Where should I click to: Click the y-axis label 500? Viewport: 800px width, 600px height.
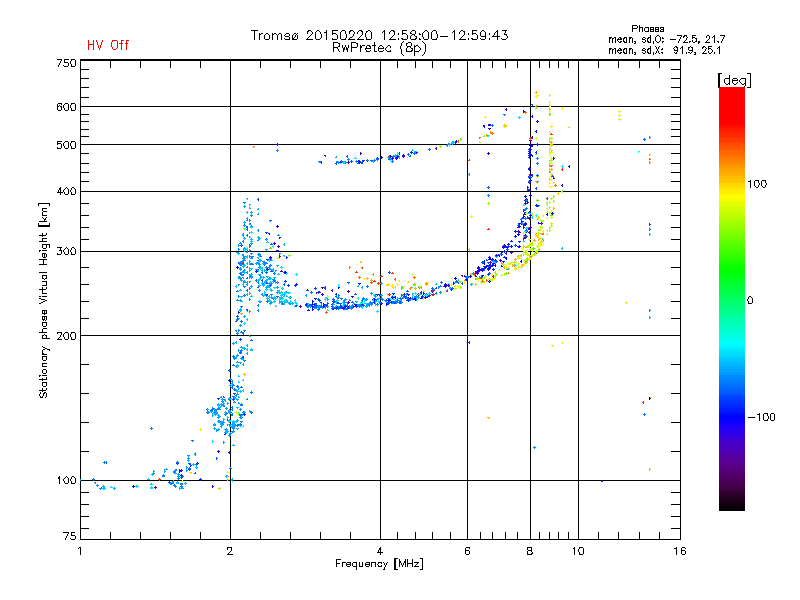(x=67, y=145)
